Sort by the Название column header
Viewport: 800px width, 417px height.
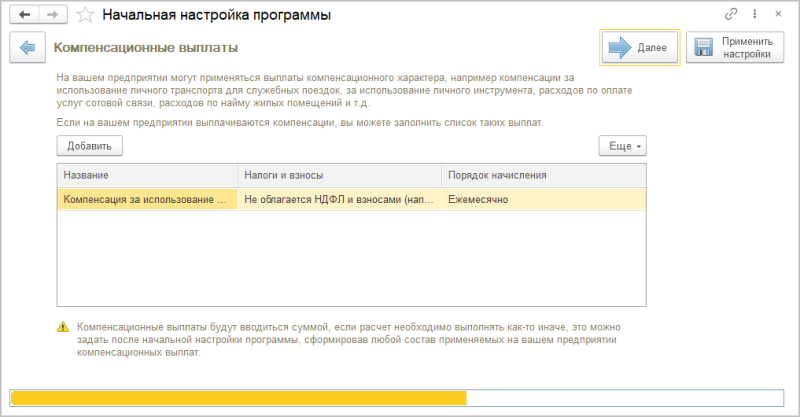click(x=147, y=176)
